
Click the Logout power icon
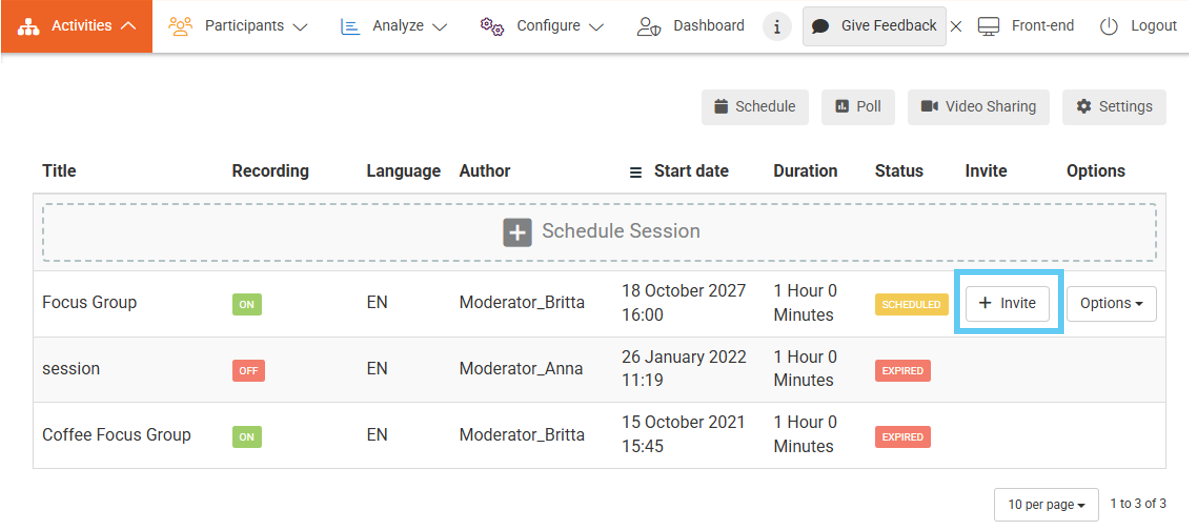(x=1108, y=26)
